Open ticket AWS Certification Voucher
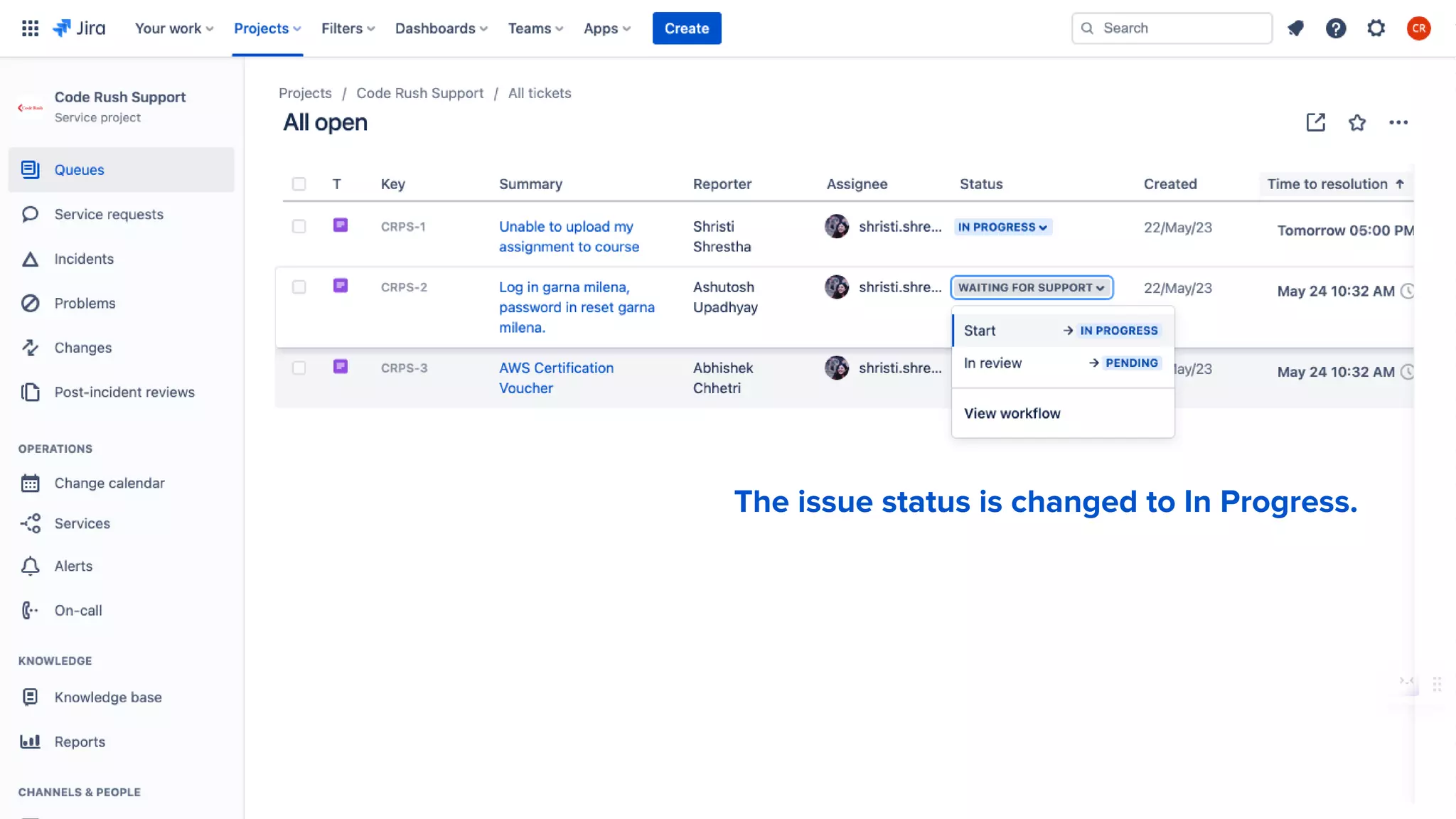Viewport: 1456px width, 819px height. 556,378
